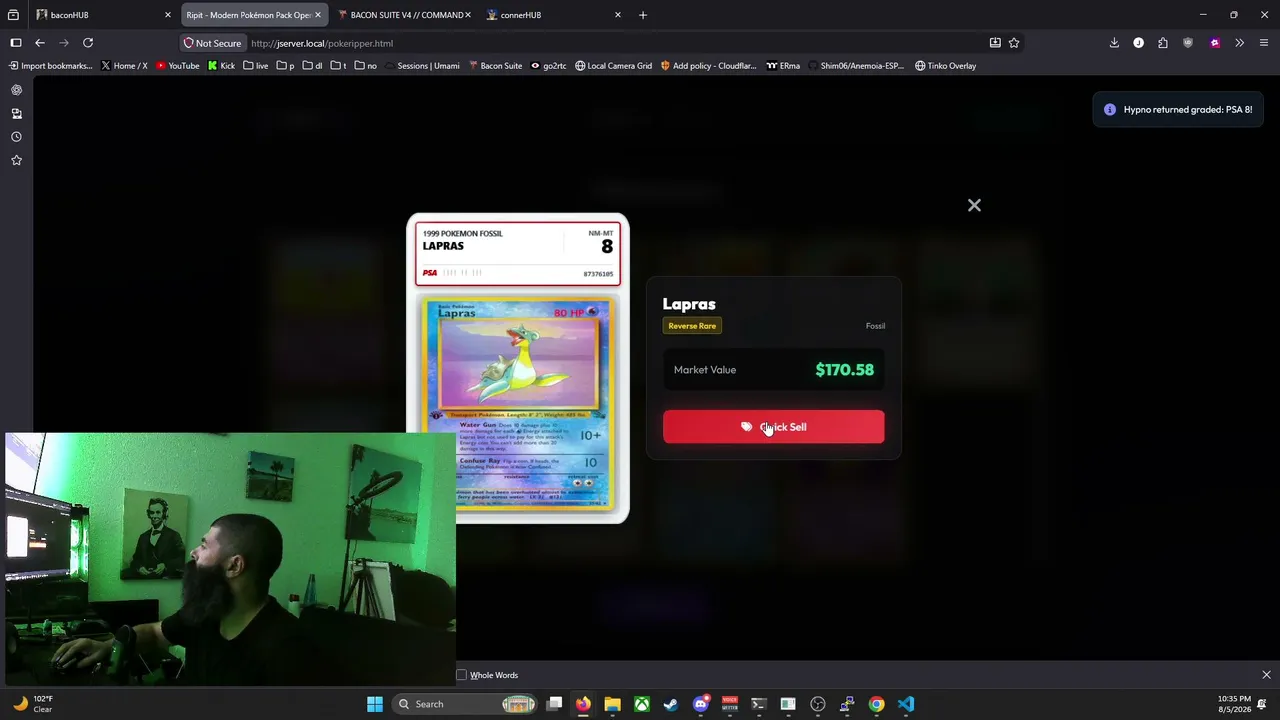Close the find bar
This screenshot has width=1280, height=720.
[x=1266, y=675]
